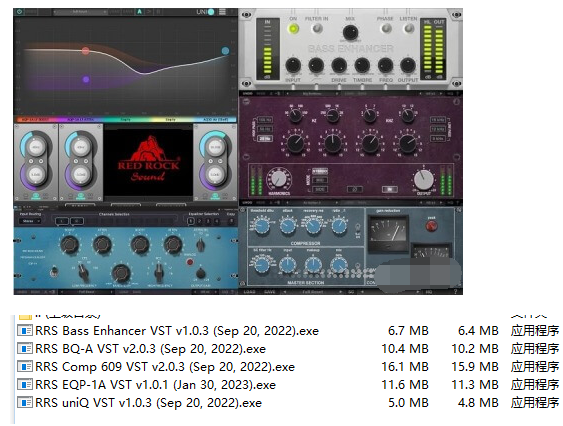Viewport: 563px width, 426px height.
Task: Select the 18 kHz low pass button on BQ-A
Action: click(438, 119)
